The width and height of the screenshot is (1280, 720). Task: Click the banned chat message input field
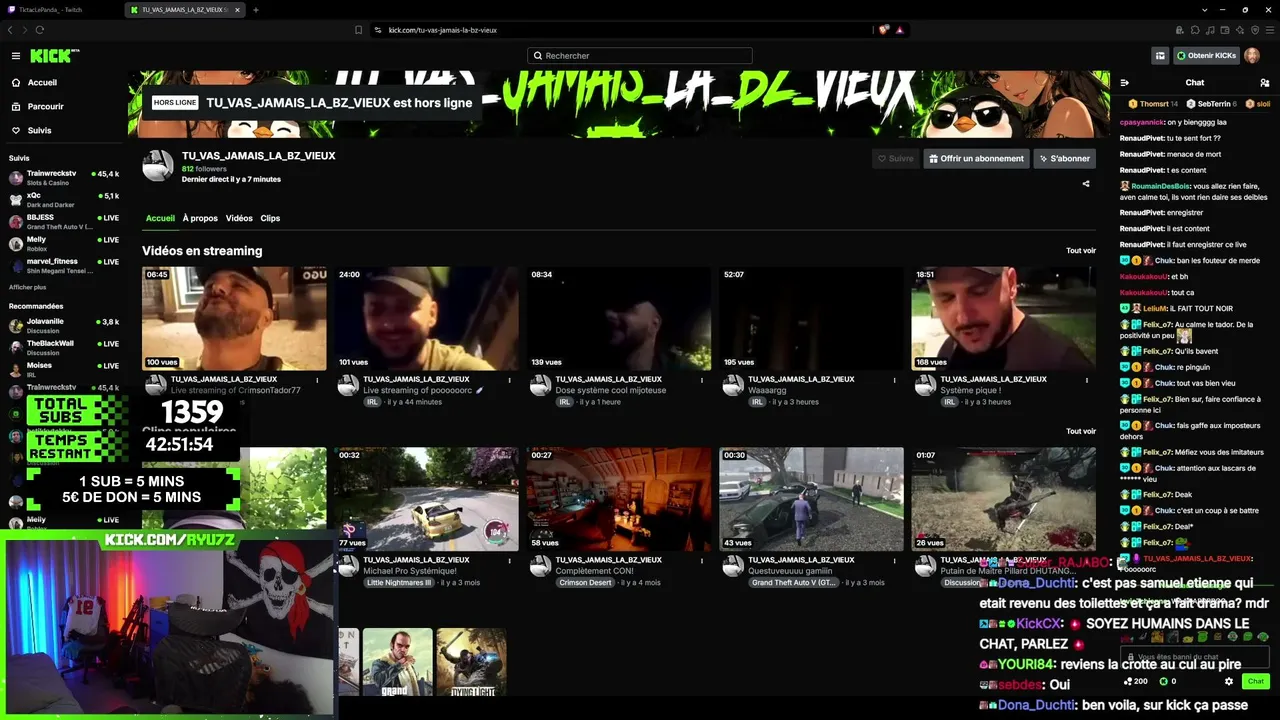pos(1195,657)
